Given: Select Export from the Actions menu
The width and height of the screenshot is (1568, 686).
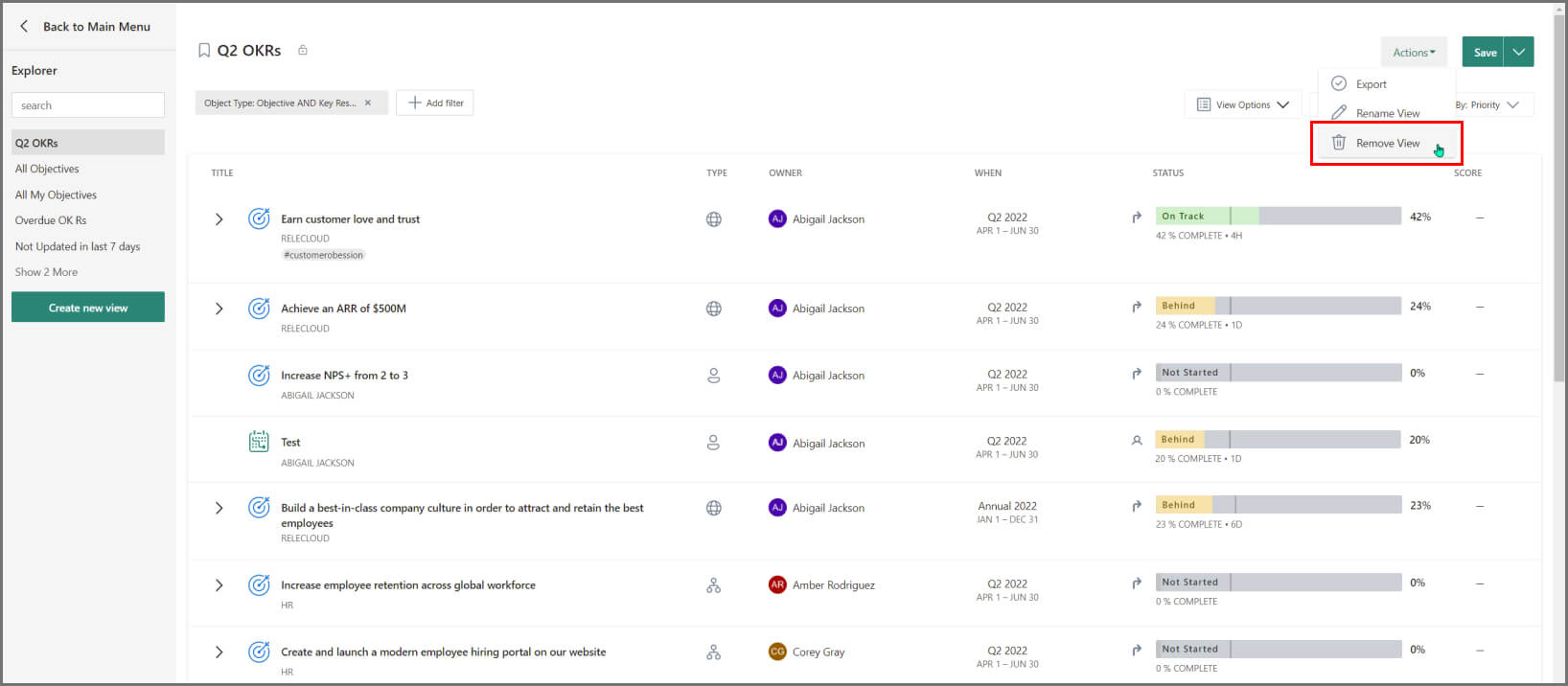Looking at the screenshot, I should click(1371, 84).
